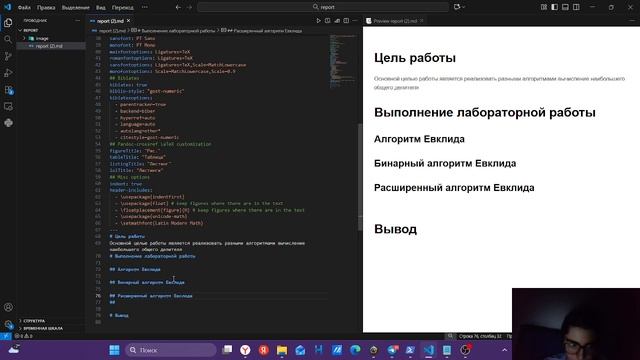640x360 pixels.
Task: Toggle the primary sidebar visibility
Action: tap(554, 7)
